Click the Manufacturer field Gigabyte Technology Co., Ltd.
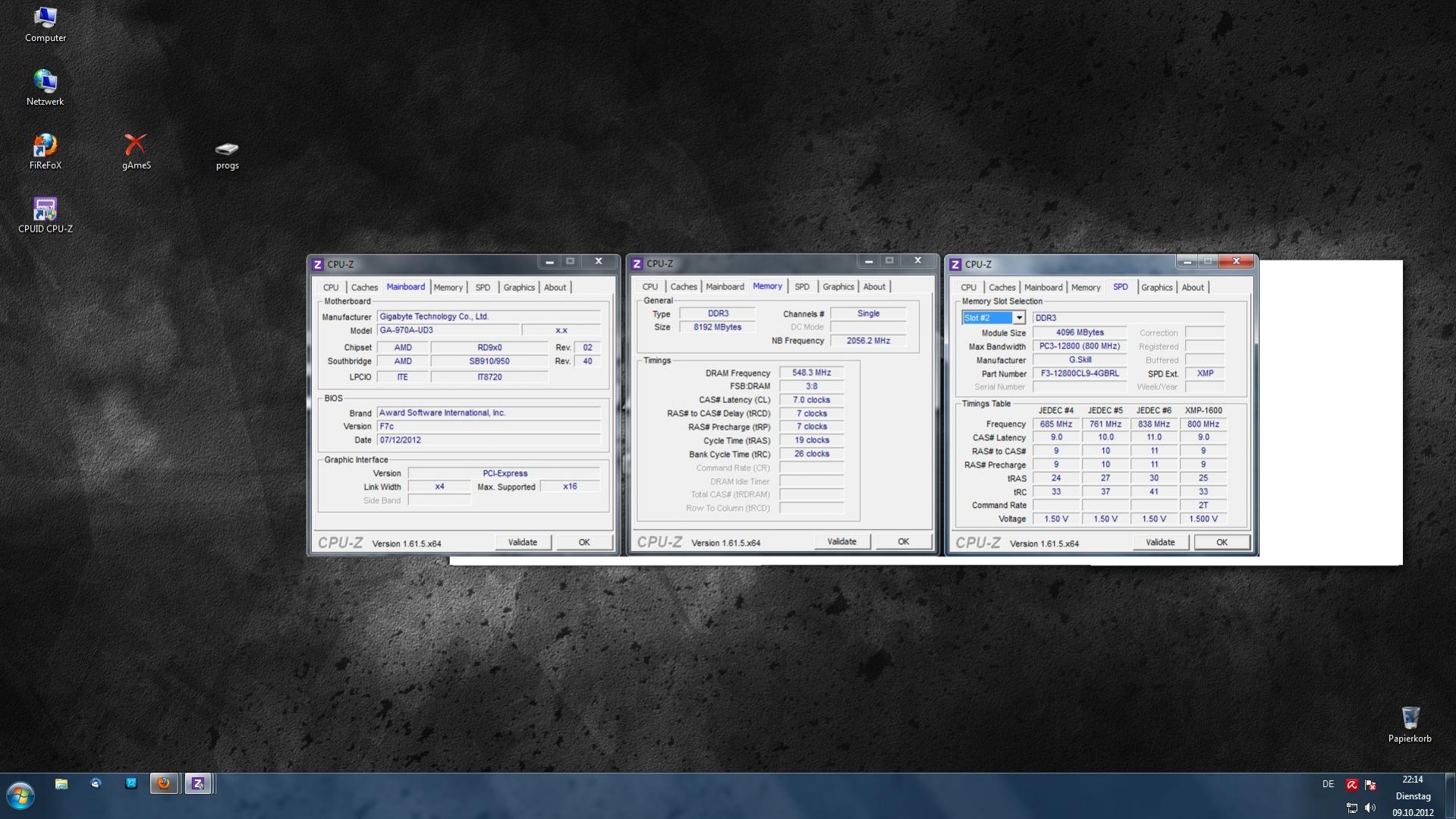Image resolution: width=1456 pixels, height=819 pixels. click(x=489, y=317)
